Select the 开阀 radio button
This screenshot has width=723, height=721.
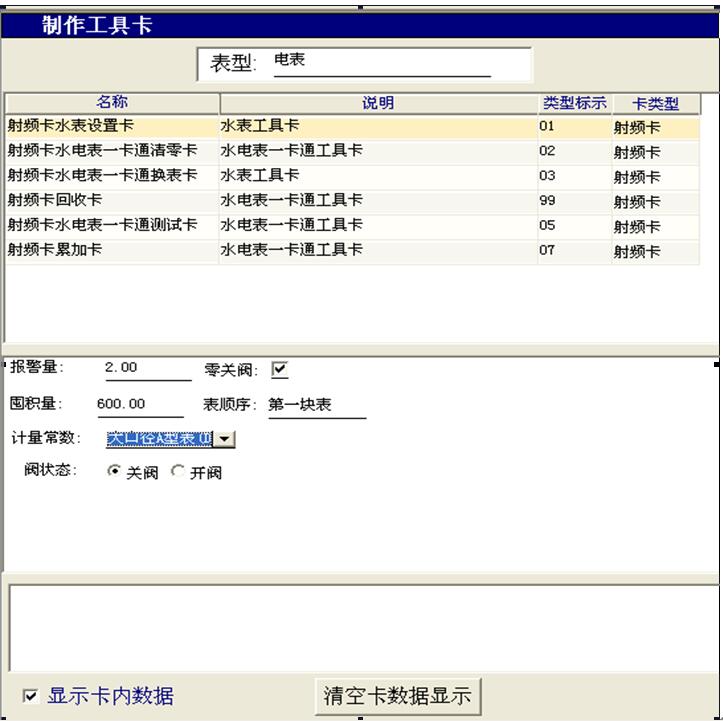click(x=178, y=472)
